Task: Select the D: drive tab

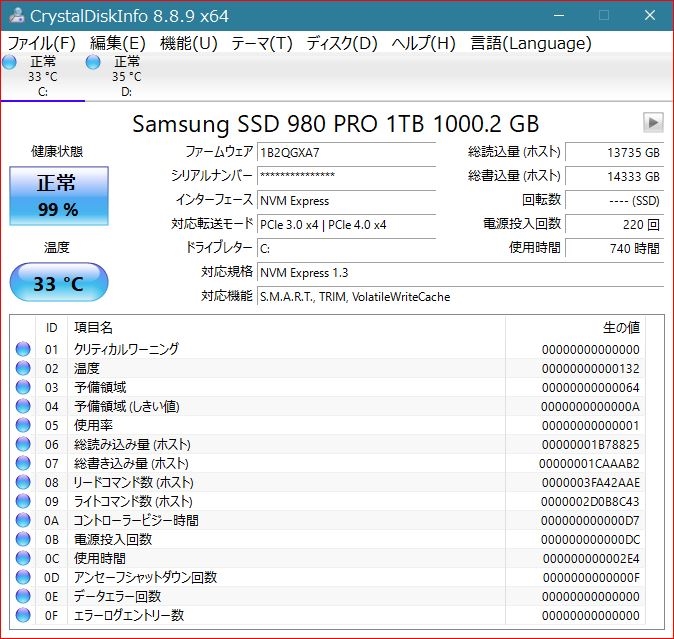Action: tap(126, 76)
